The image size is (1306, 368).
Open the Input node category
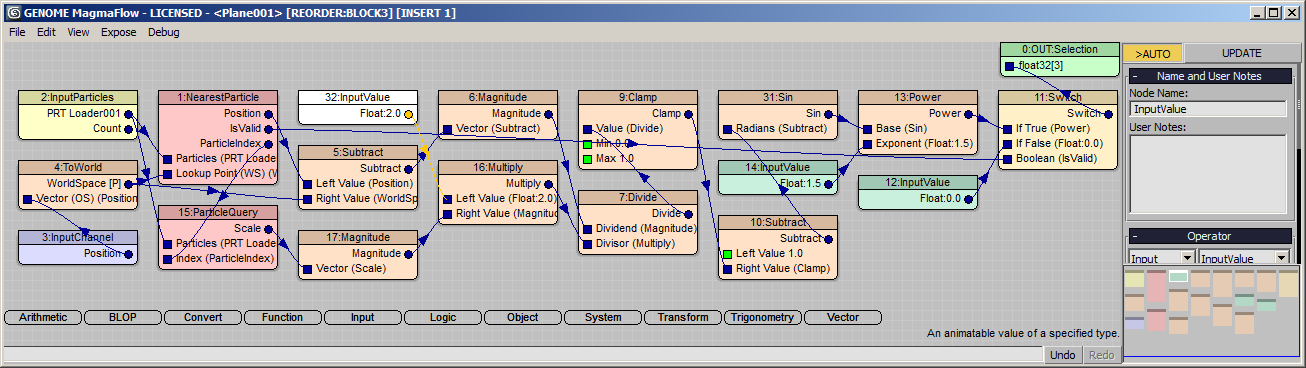363,317
